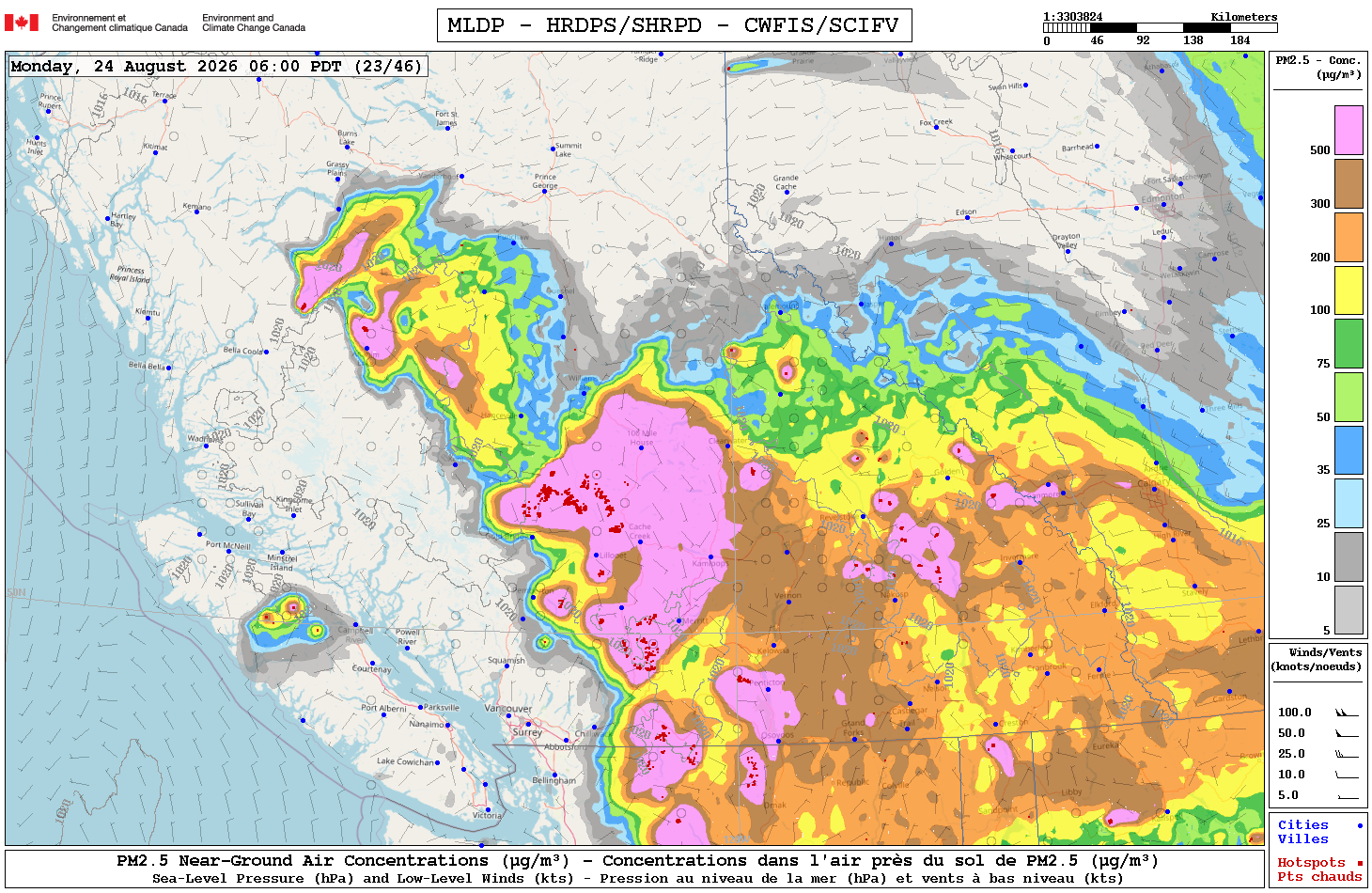Viewport: 1372px width, 893px height.
Task: Click the 'Cities Villes' legend label
Action: [1302, 832]
